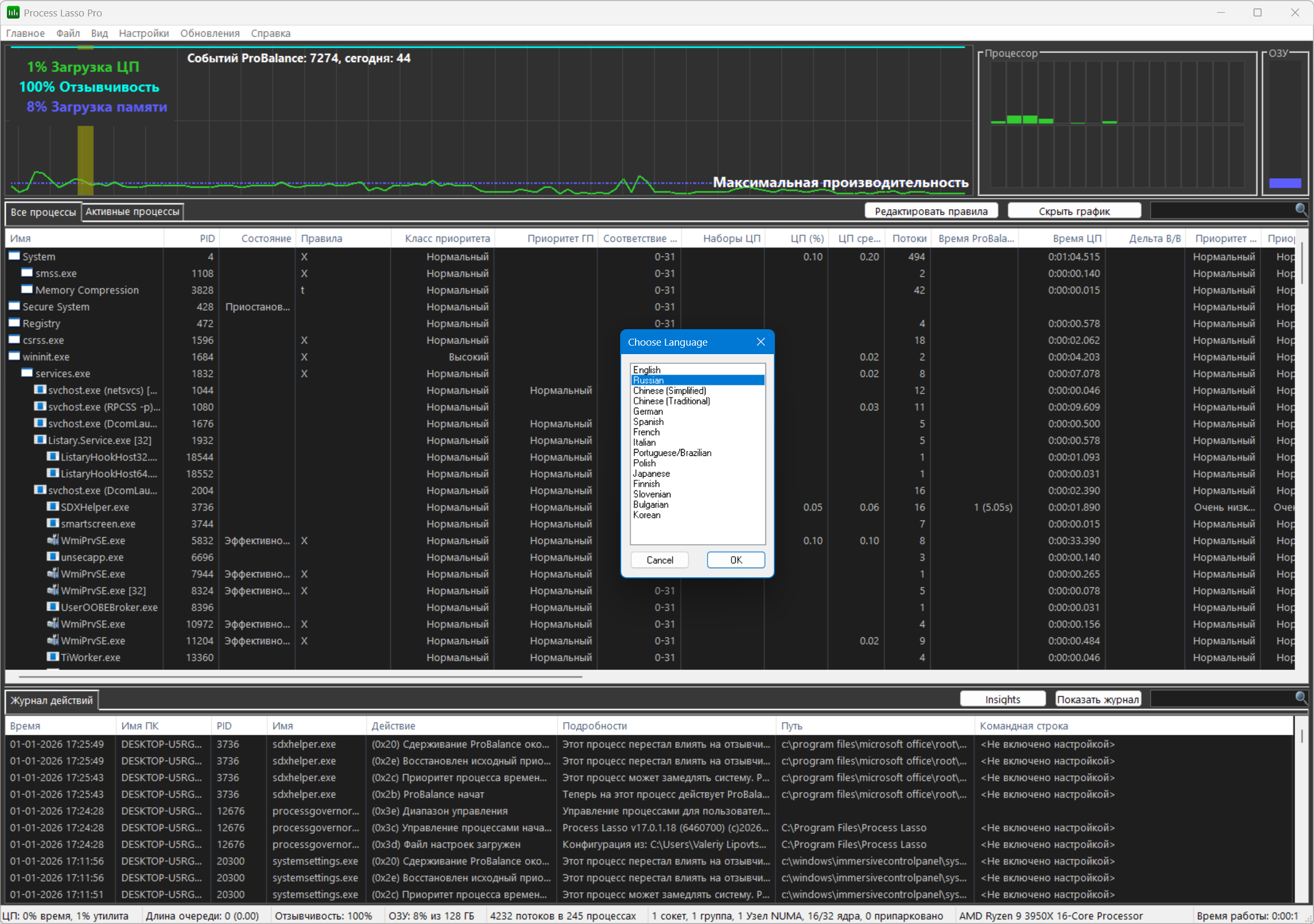Switch to the Активные процессы tab
The image size is (1314, 924).
click(x=132, y=211)
